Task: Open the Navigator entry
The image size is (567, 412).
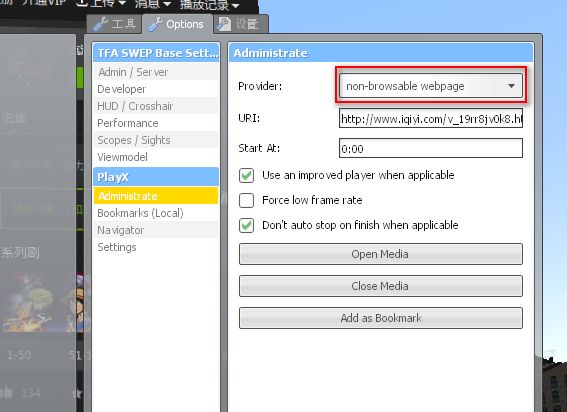Action: tap(156, 230)
